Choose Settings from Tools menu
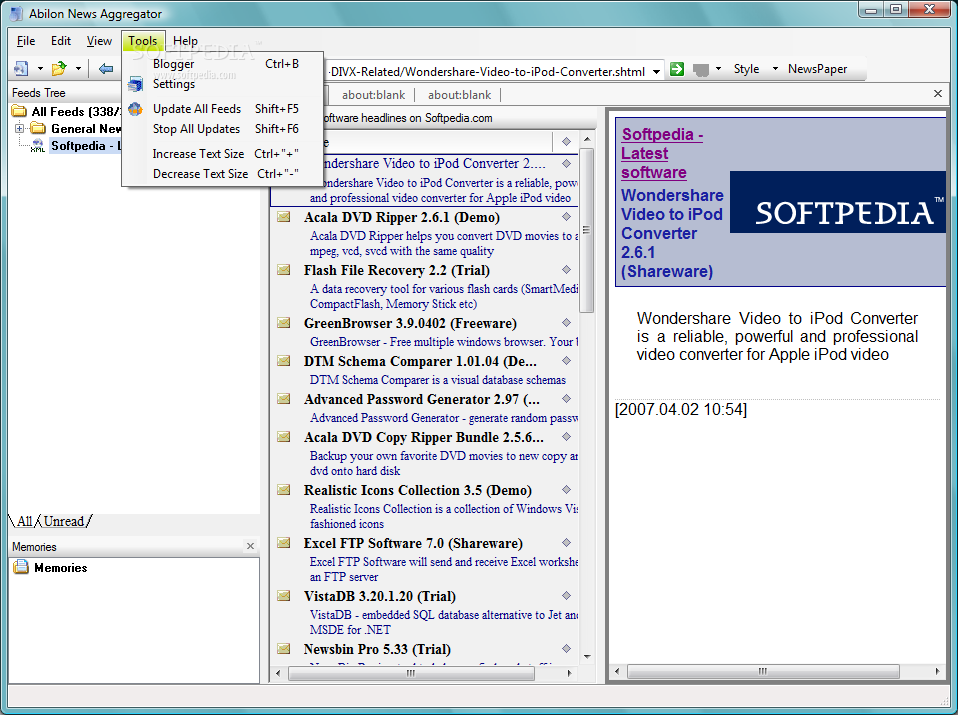 (222, 84)
